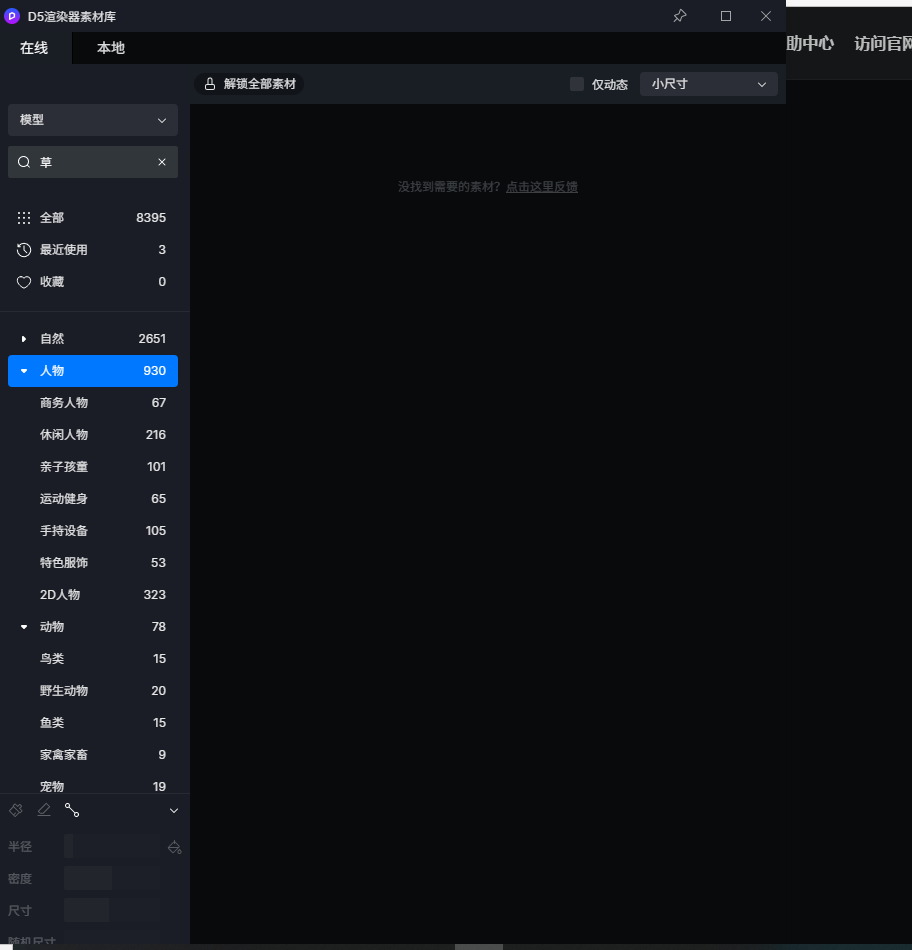This screenshot has width=912, height=950.
Task: Enable the 仅动态 checkbox
Action: [x=577, y=84]
